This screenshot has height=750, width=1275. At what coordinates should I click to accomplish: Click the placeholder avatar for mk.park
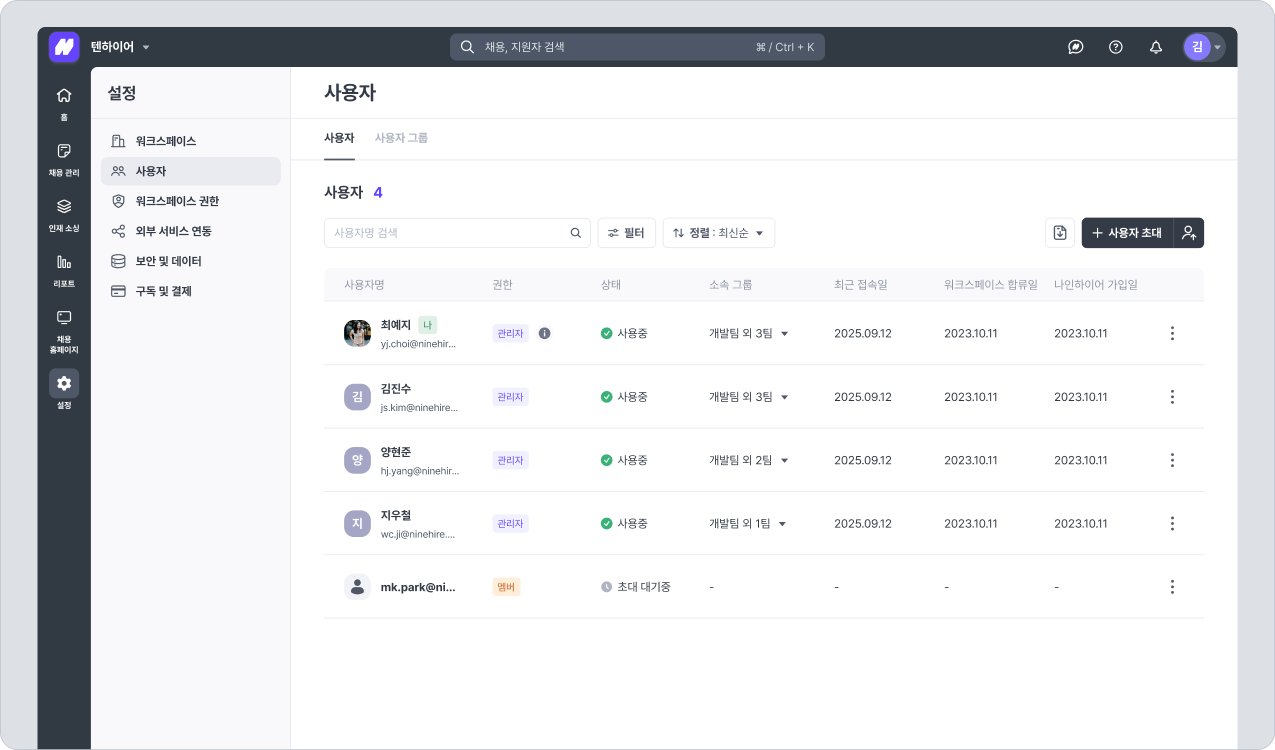pos(357,587)
